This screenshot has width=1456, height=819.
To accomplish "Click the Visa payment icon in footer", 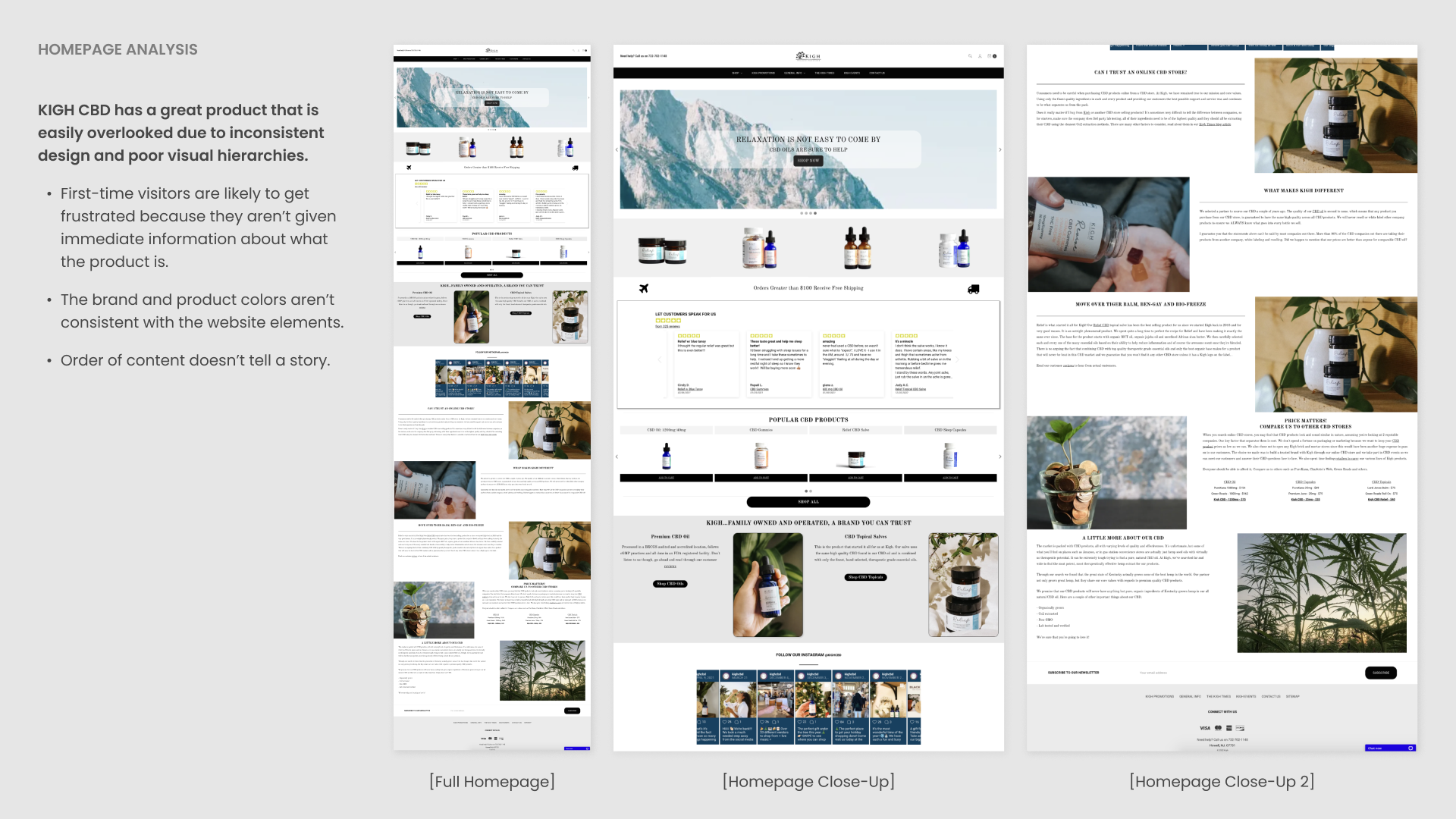I will pyautogui.click(x=1205, y=728).
